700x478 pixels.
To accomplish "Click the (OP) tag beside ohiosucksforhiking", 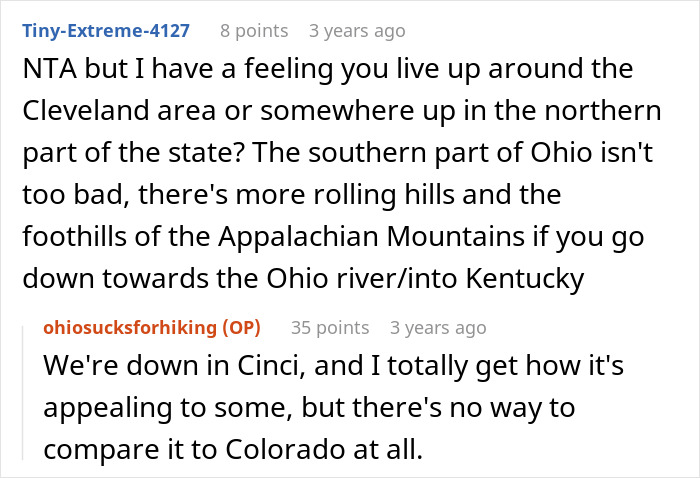I will [253, 327].
